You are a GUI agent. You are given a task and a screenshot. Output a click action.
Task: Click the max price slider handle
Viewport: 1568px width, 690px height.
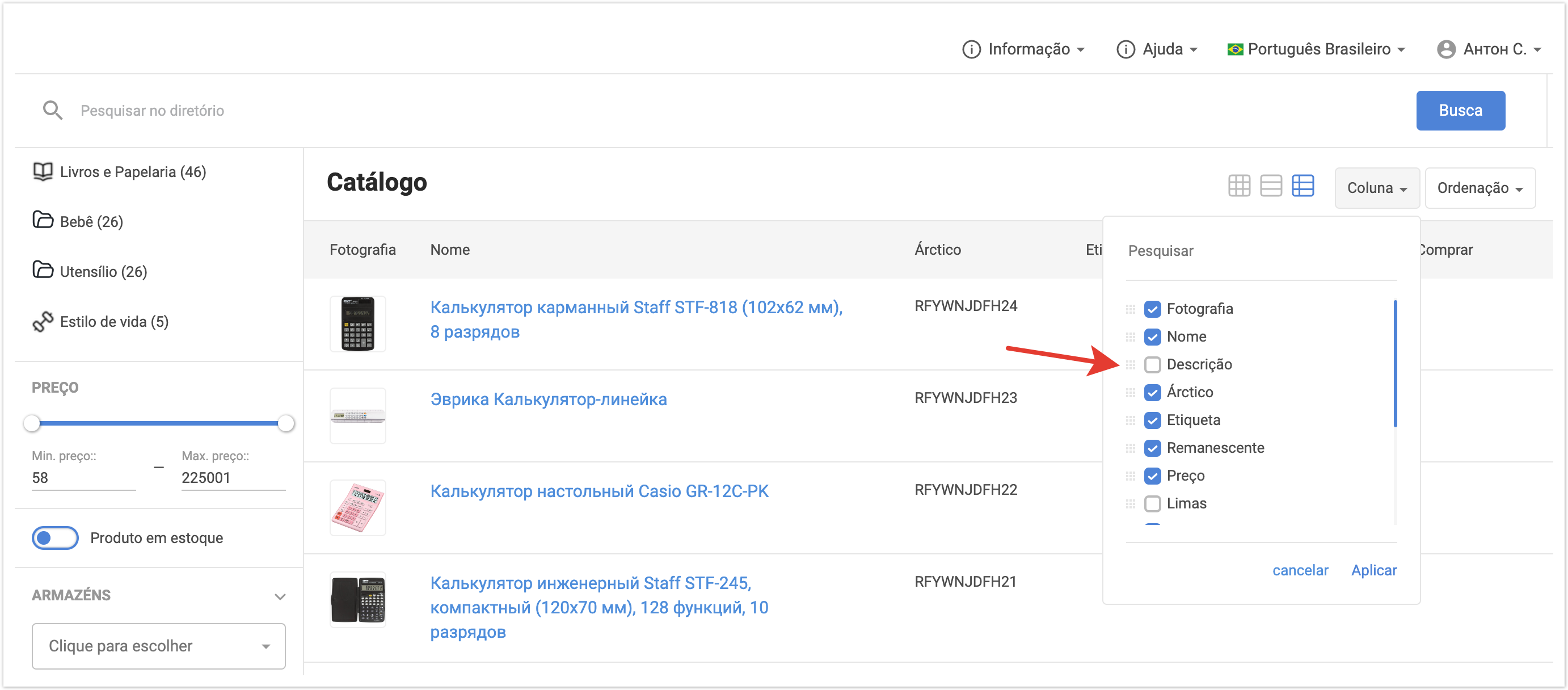[x=285, y=423]
